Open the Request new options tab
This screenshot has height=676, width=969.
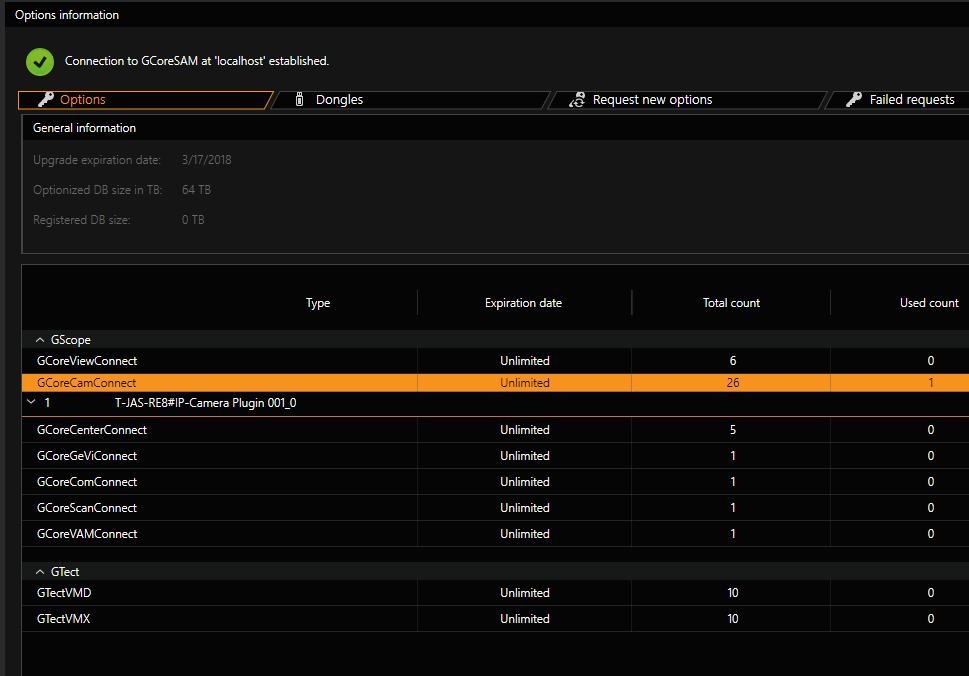pos(687,100)
